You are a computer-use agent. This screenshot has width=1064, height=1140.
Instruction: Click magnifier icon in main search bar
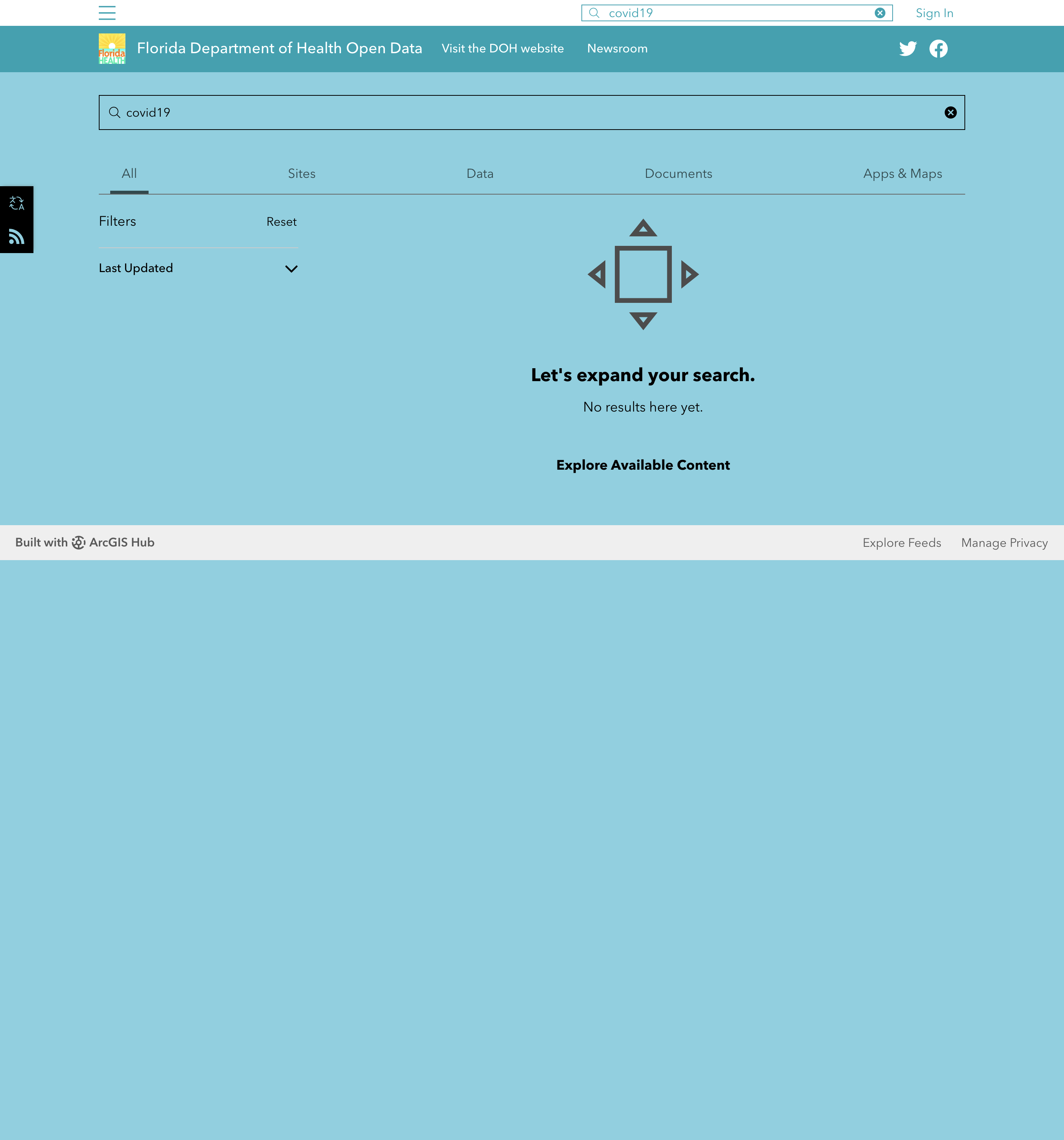(115, 112)
